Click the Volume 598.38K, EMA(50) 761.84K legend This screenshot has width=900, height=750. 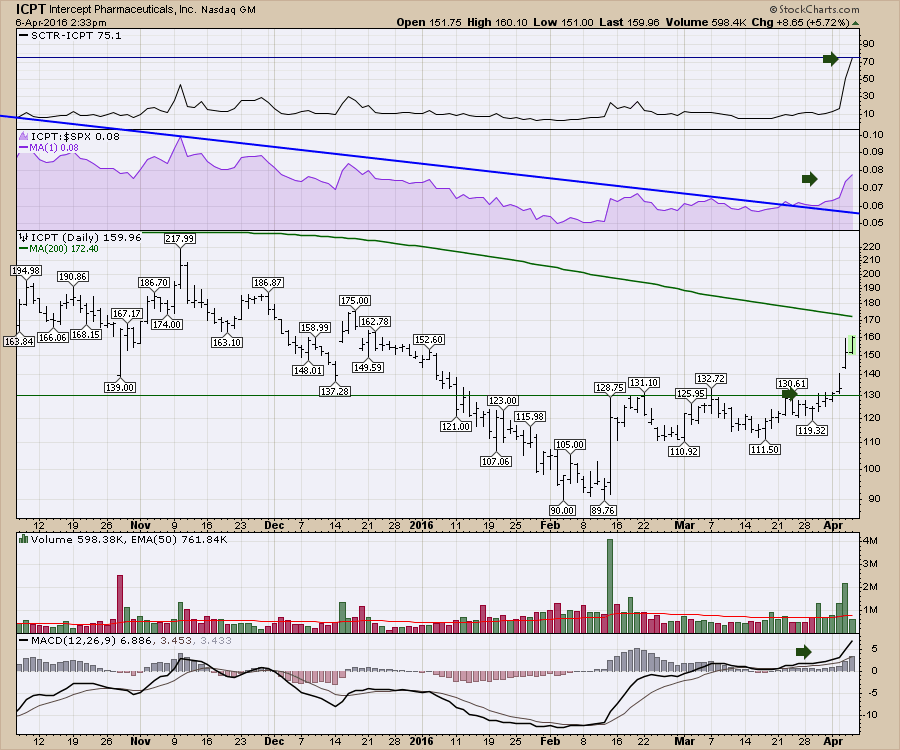pos(129,539)
